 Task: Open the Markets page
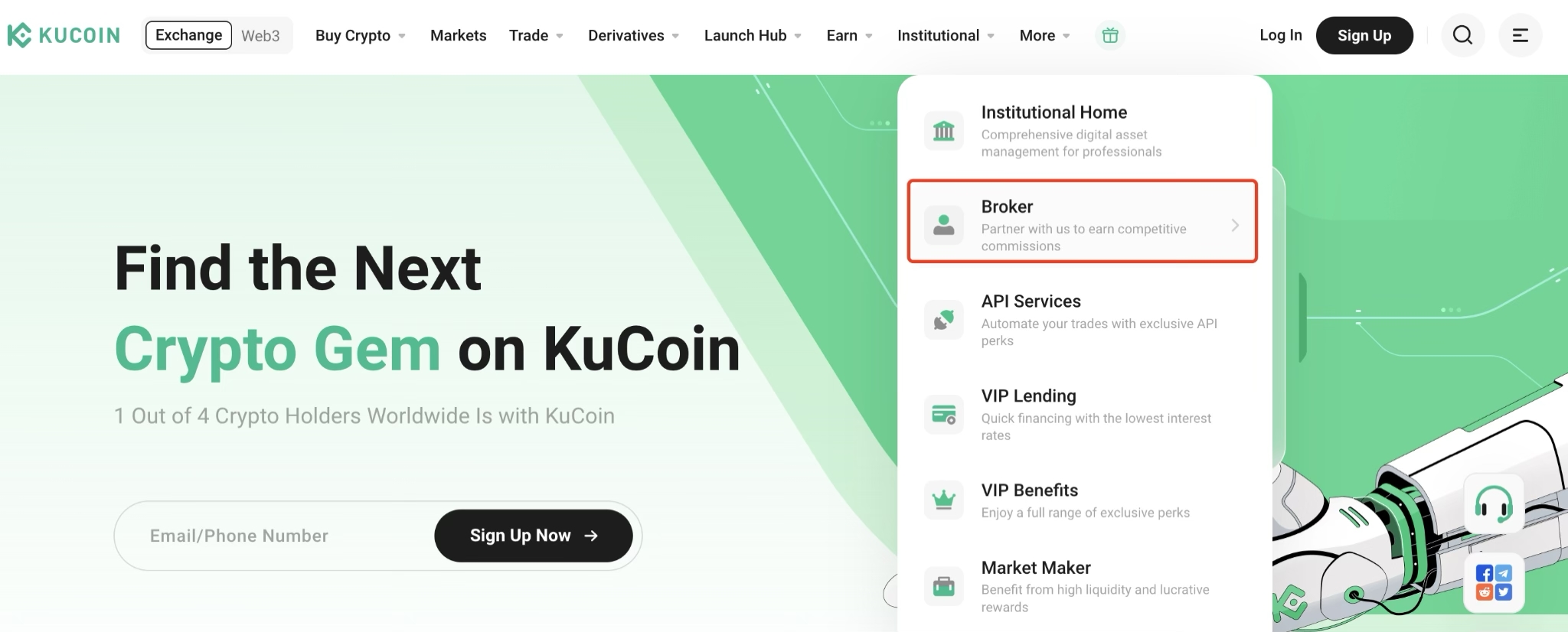point(458,36)
